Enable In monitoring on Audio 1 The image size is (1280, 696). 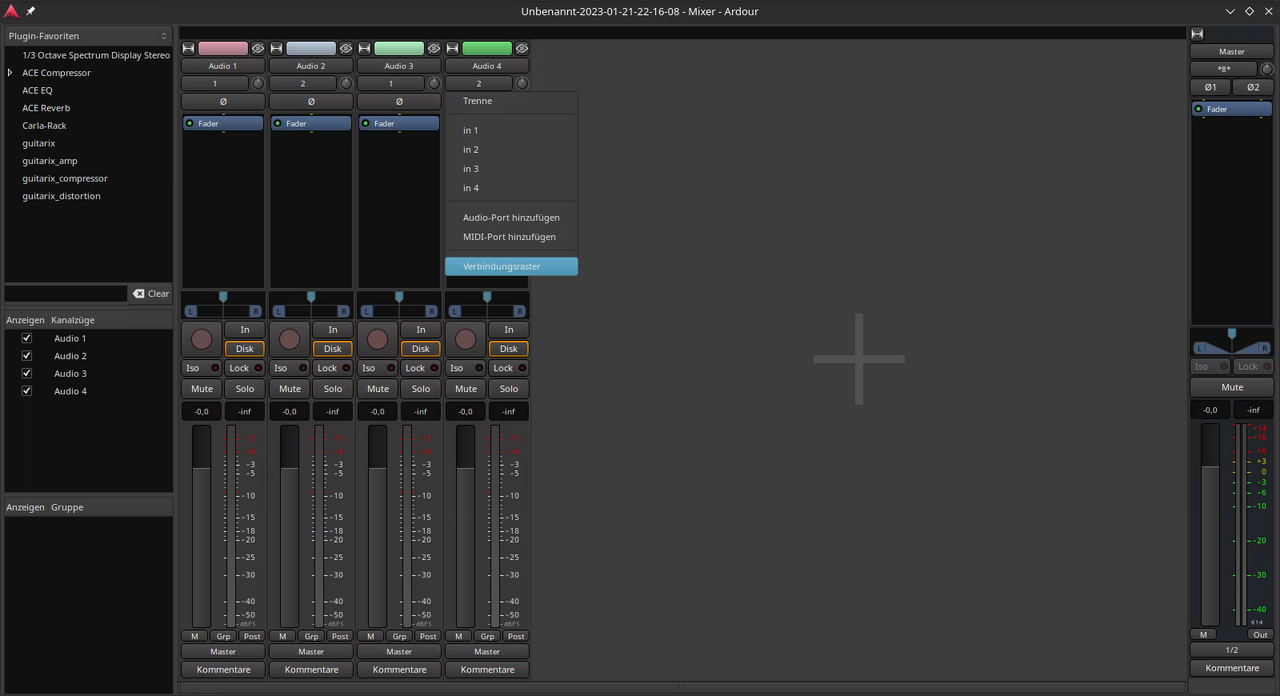tap(245, 330)
